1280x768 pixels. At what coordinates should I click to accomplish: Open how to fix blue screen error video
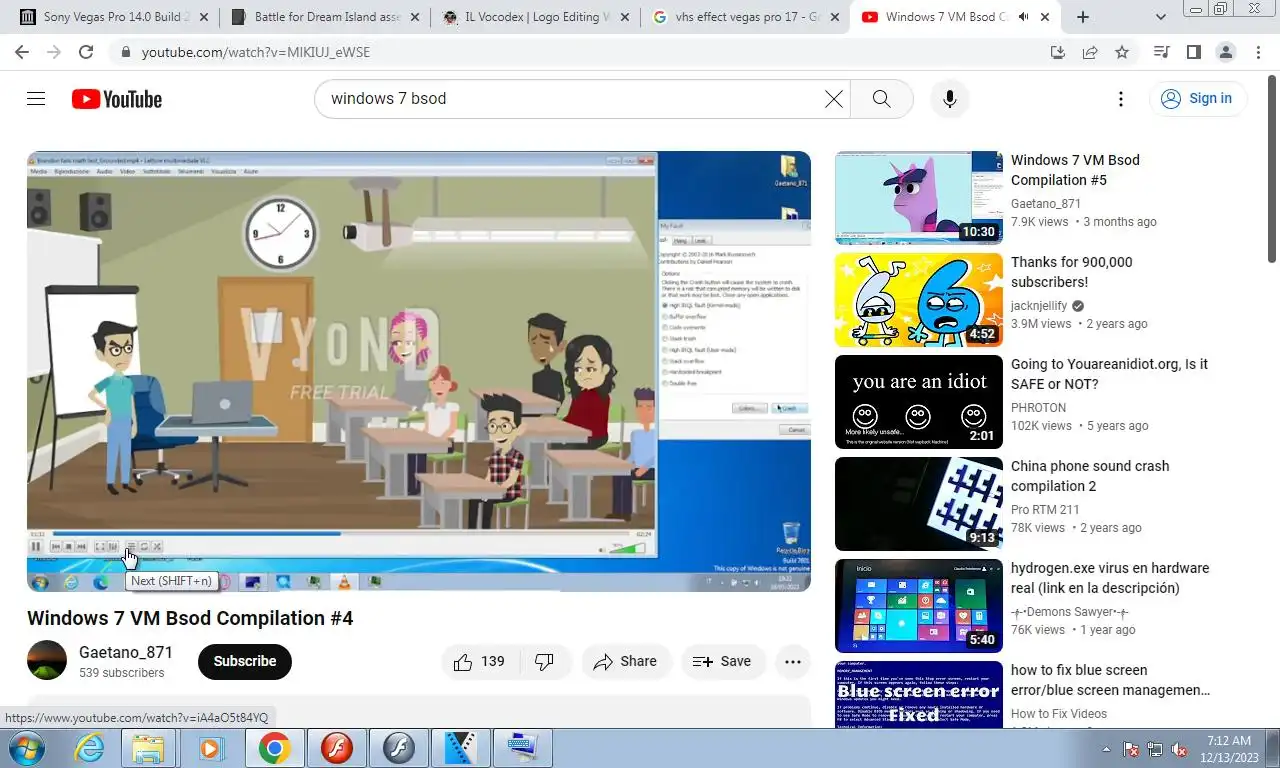1110,680
